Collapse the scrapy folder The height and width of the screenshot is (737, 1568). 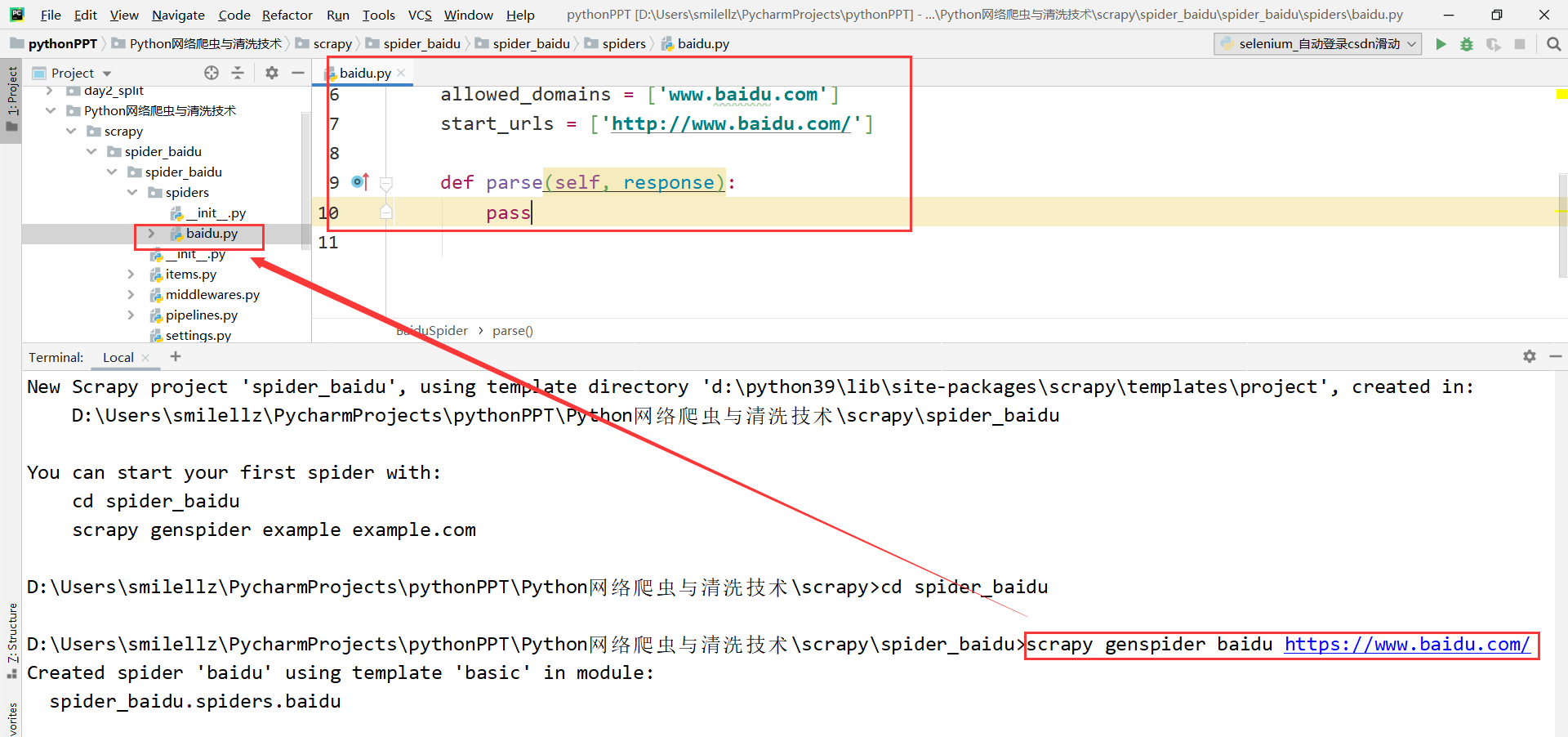tap(71, 131)
